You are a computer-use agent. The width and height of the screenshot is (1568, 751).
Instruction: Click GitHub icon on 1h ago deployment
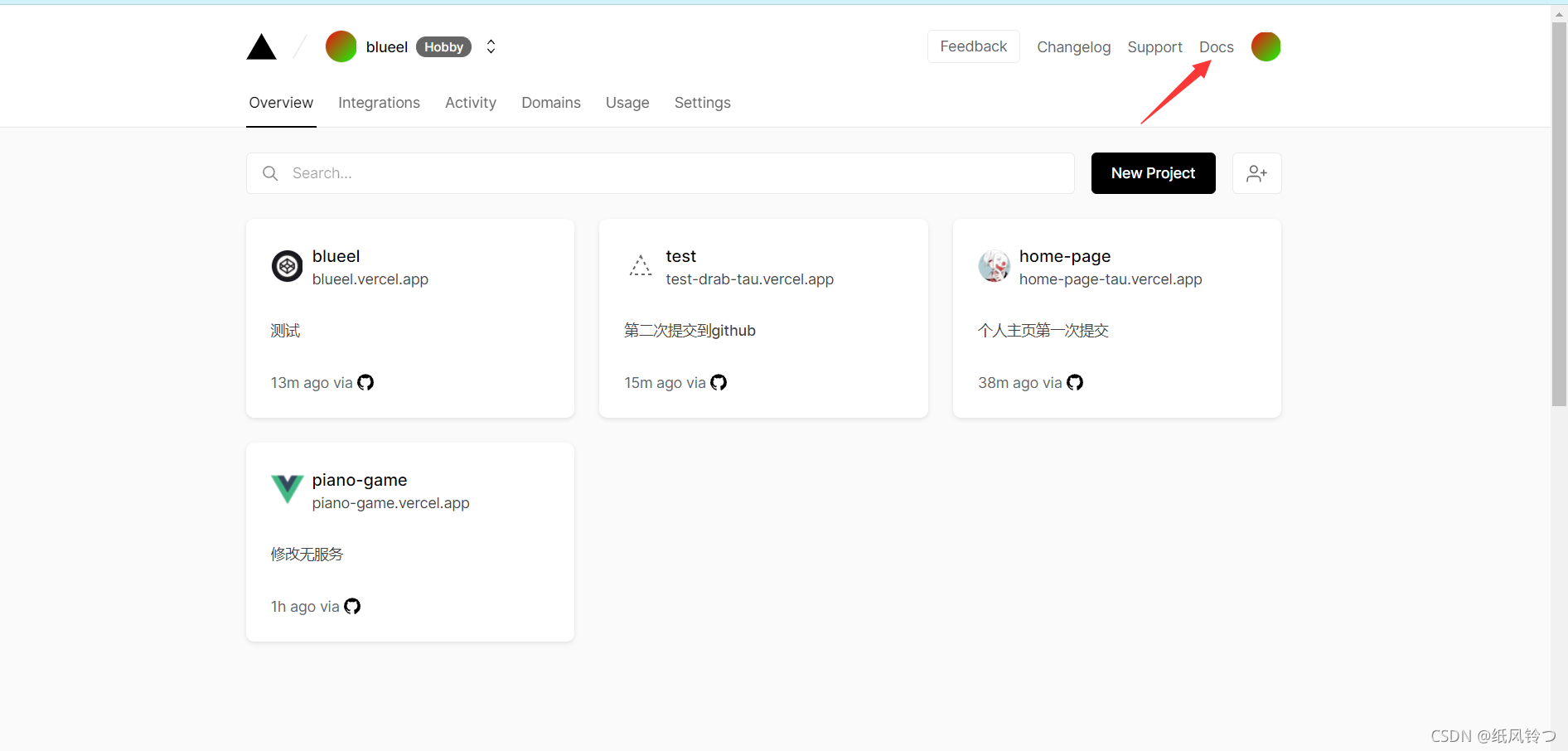pos(352,606)
